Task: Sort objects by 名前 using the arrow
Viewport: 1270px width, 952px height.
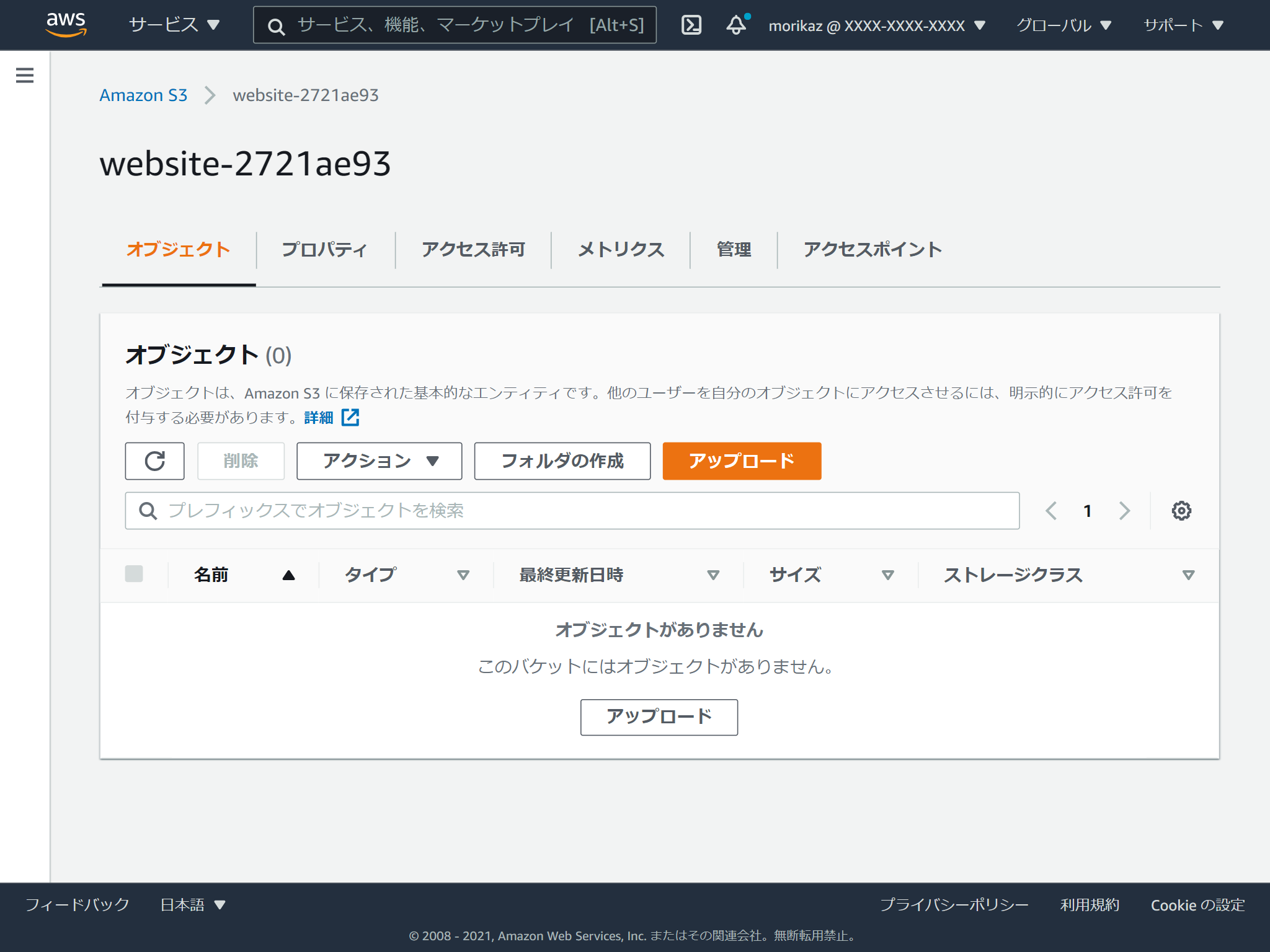Action: coord(289,575)
